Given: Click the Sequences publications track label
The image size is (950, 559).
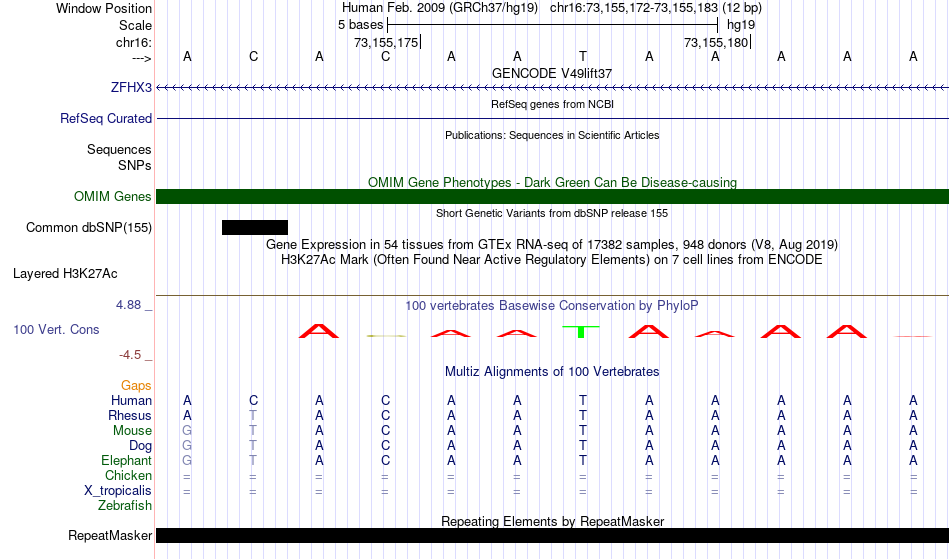Looking at the screenshot, I should click(x=119, y=150).
